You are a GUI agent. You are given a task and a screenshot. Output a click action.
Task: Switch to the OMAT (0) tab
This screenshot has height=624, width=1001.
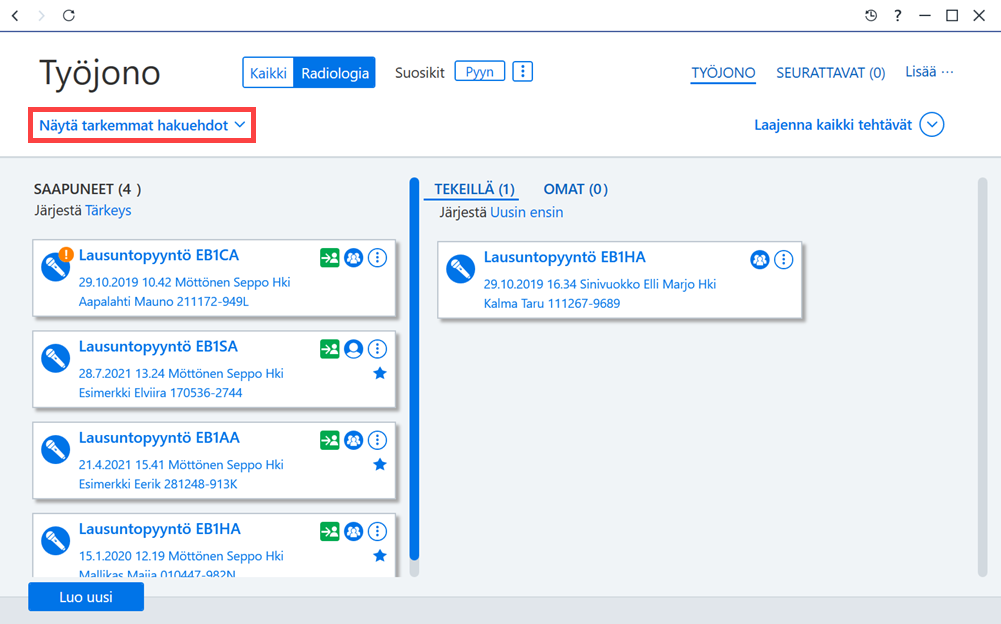click(x=575, y=189)
